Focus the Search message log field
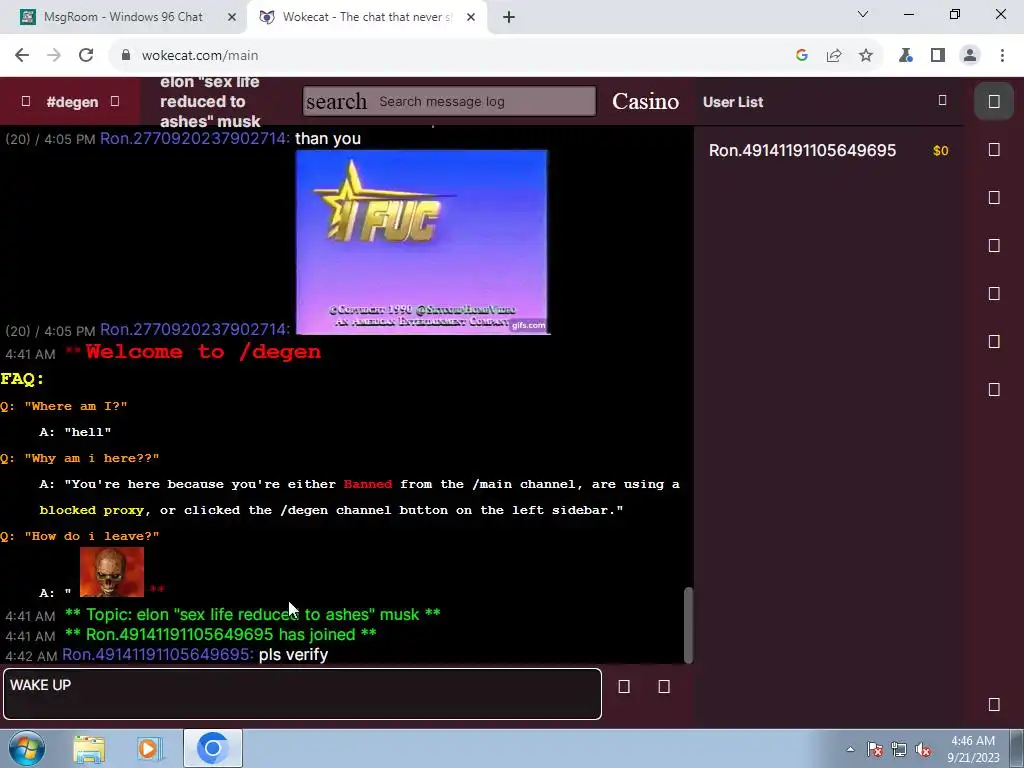Screen dimensions: 1024x768 449,101
